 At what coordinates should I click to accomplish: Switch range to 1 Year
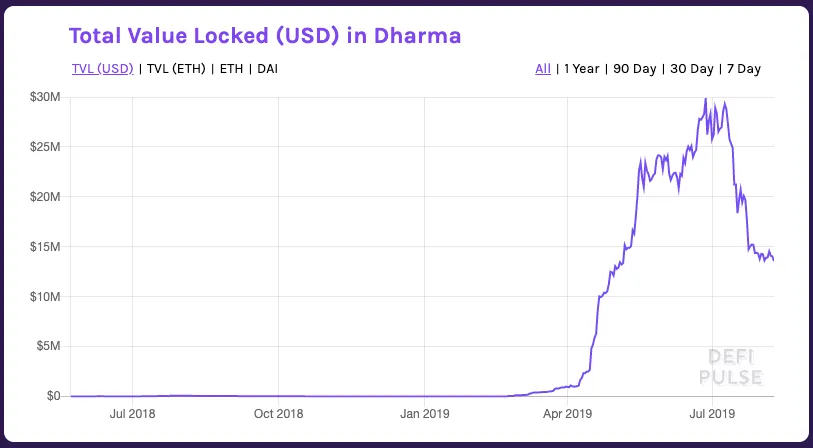click(581, 68)
